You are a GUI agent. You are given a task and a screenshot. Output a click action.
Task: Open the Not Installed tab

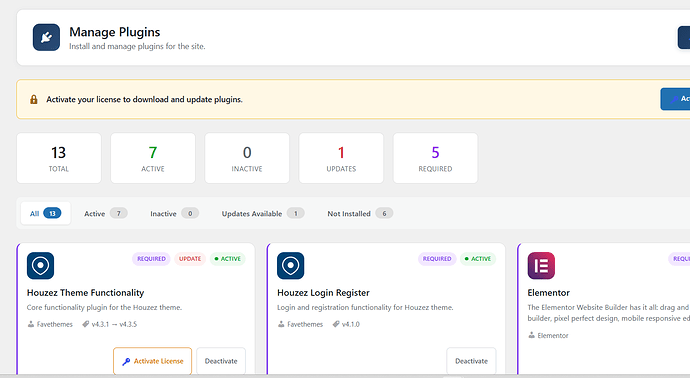pos(360,213)
